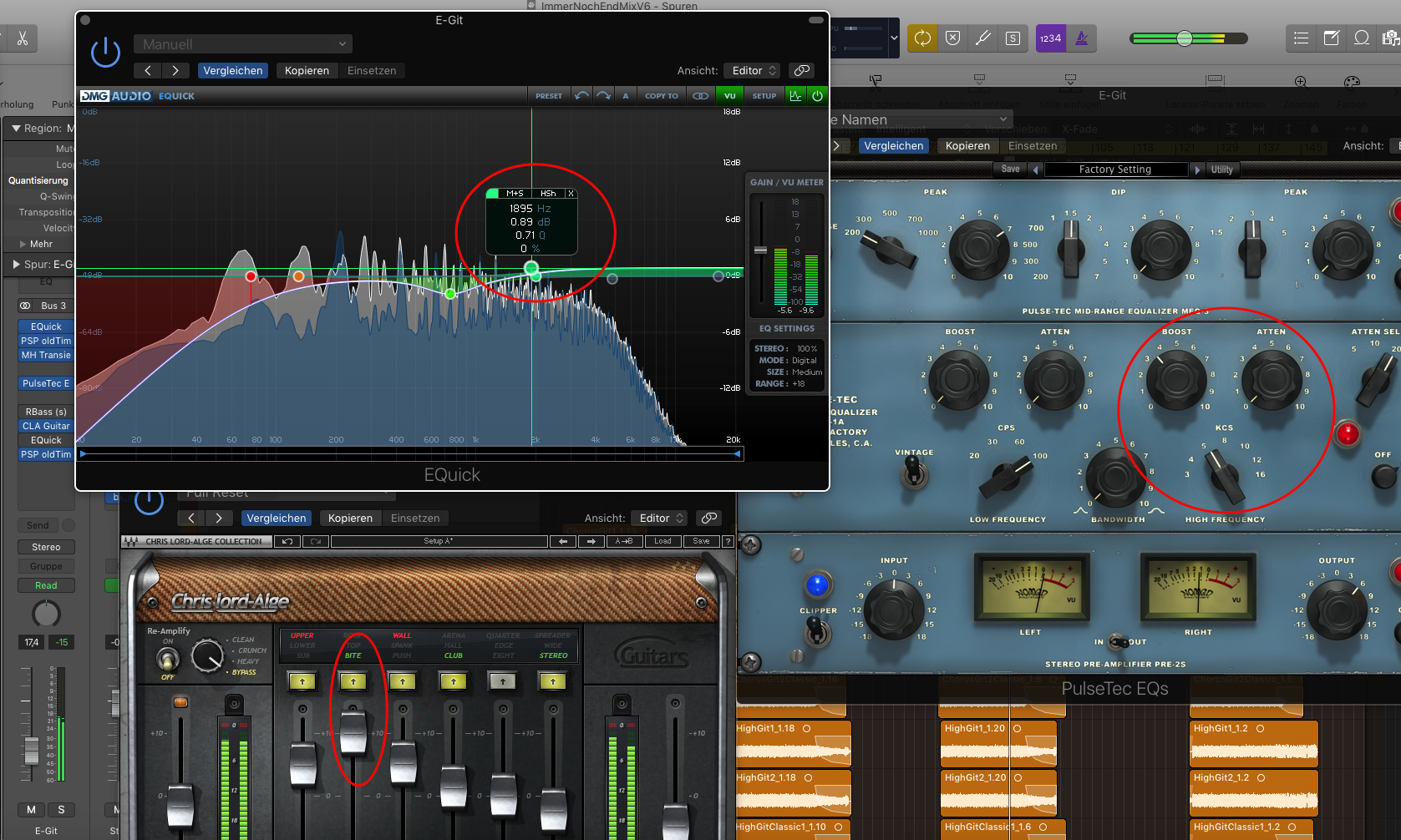Click Save in the PulseTec preset bar
This screenshot has width=1401, height=840.
(1011, 169)
